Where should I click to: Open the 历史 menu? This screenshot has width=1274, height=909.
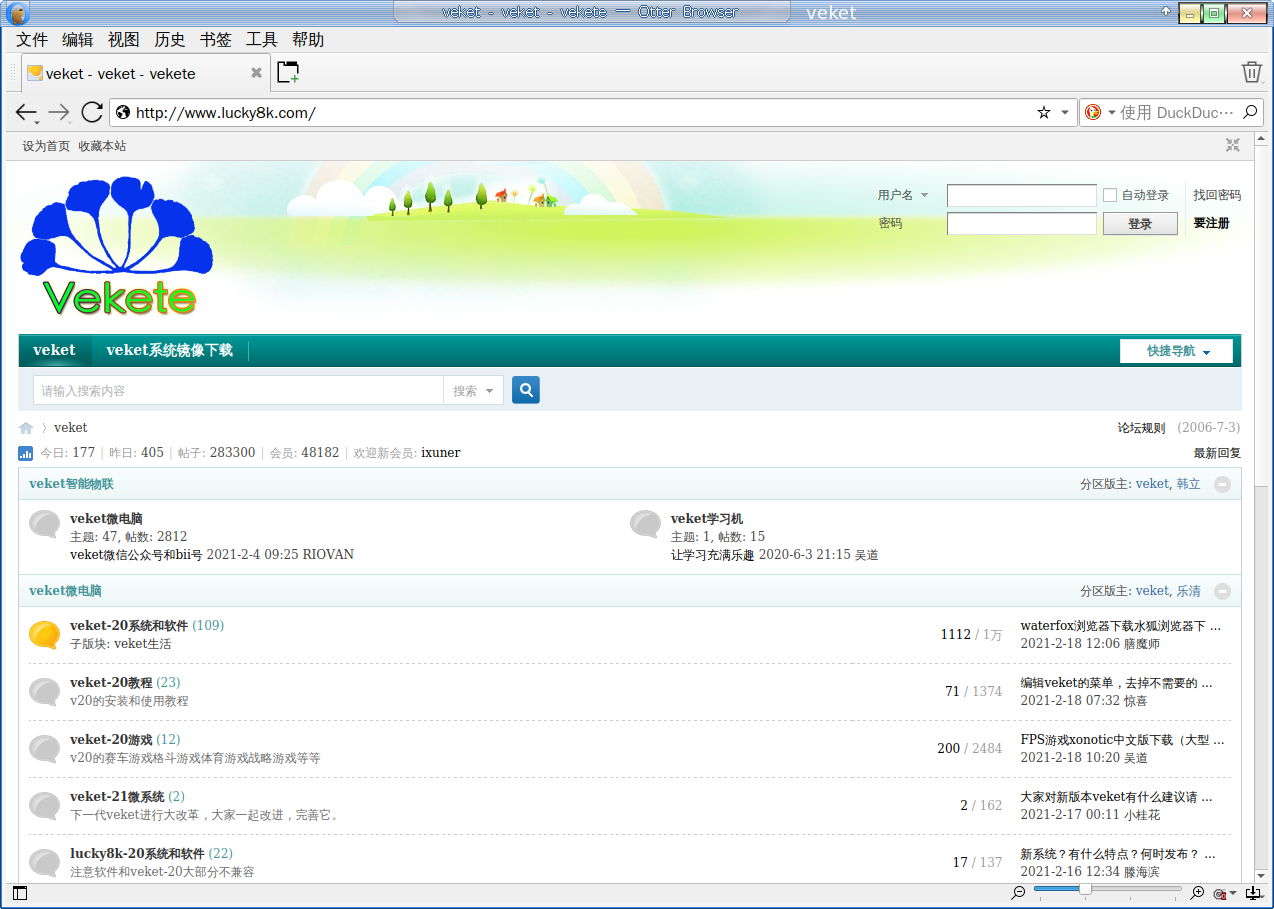tap(170, 40)
